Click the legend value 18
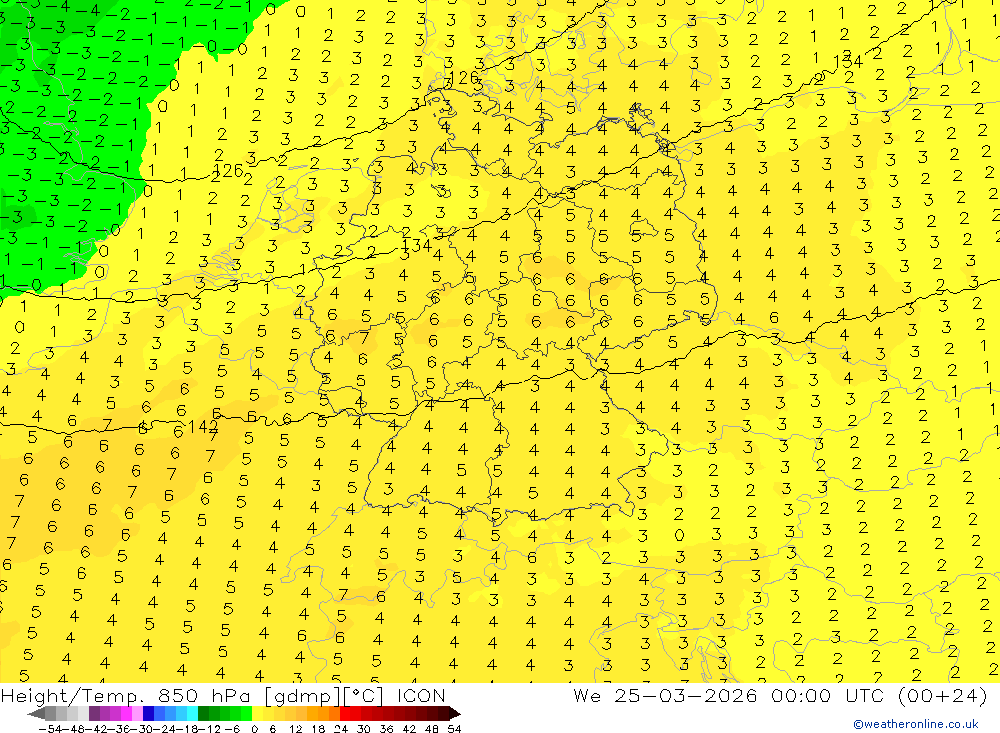Viewport: 1000px width, 733px height. [318, 729]
